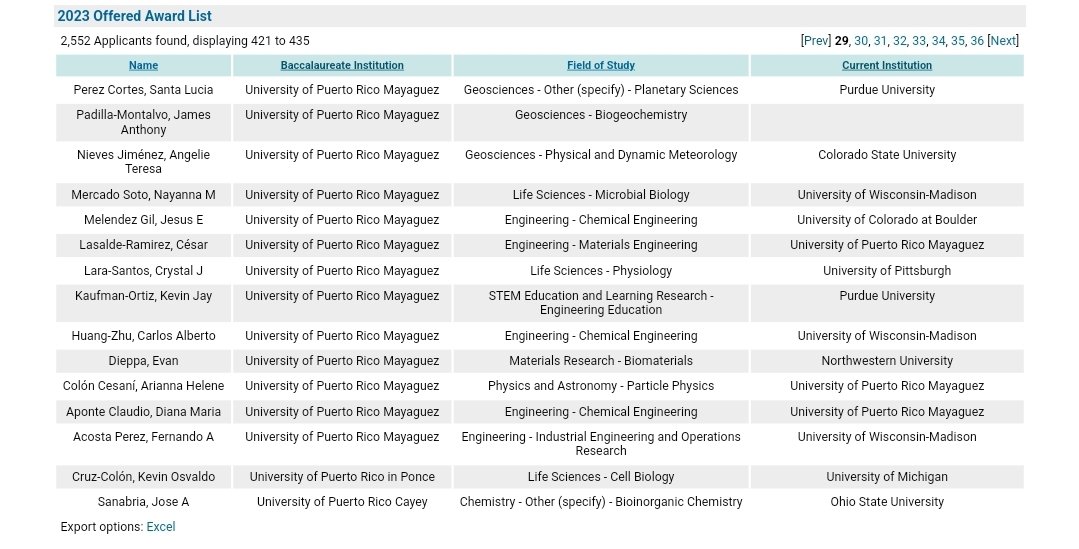
Task: Select name Perez Cortes, Santa Lucia
Action: pos(143,90)
